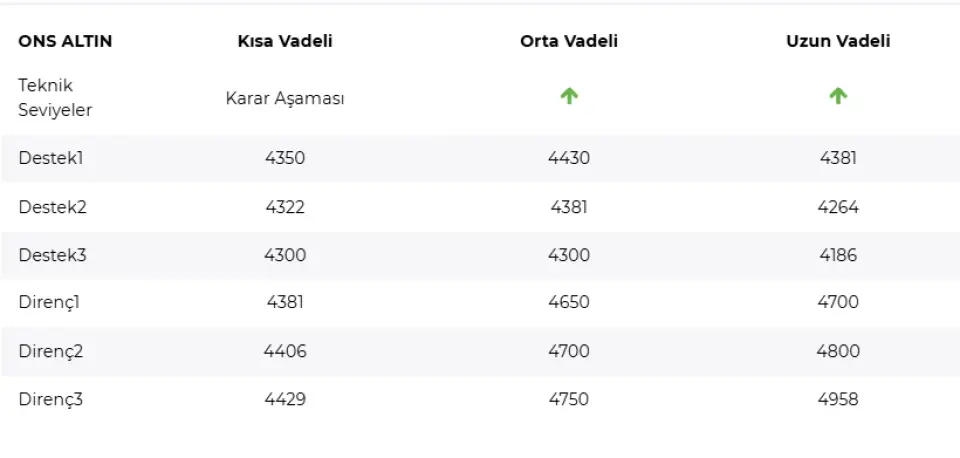This screenshot has width=960, height=458.
Task: Select the Kısa Vadeli column header
Action: [x=285, y=41]
